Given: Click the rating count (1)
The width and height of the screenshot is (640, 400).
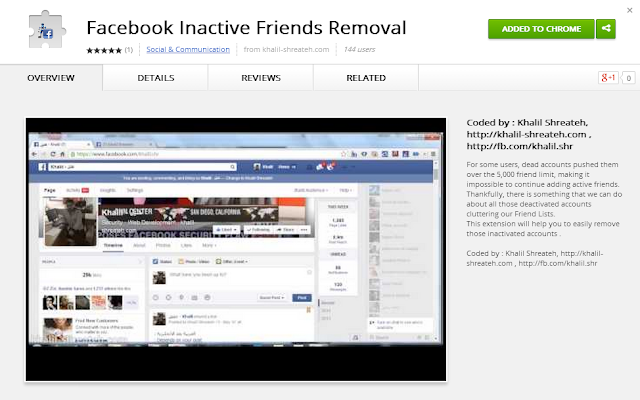Looking at the screenshot, I should 129,50.
